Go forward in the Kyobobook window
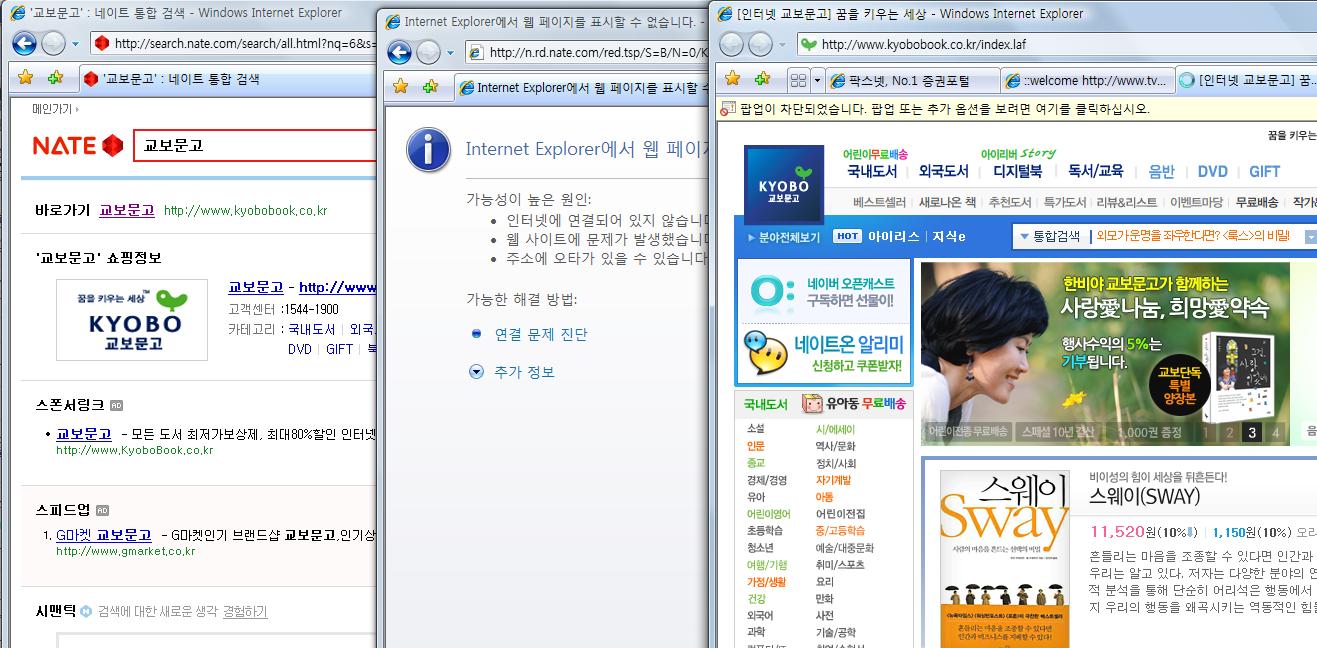 [761, 44]
